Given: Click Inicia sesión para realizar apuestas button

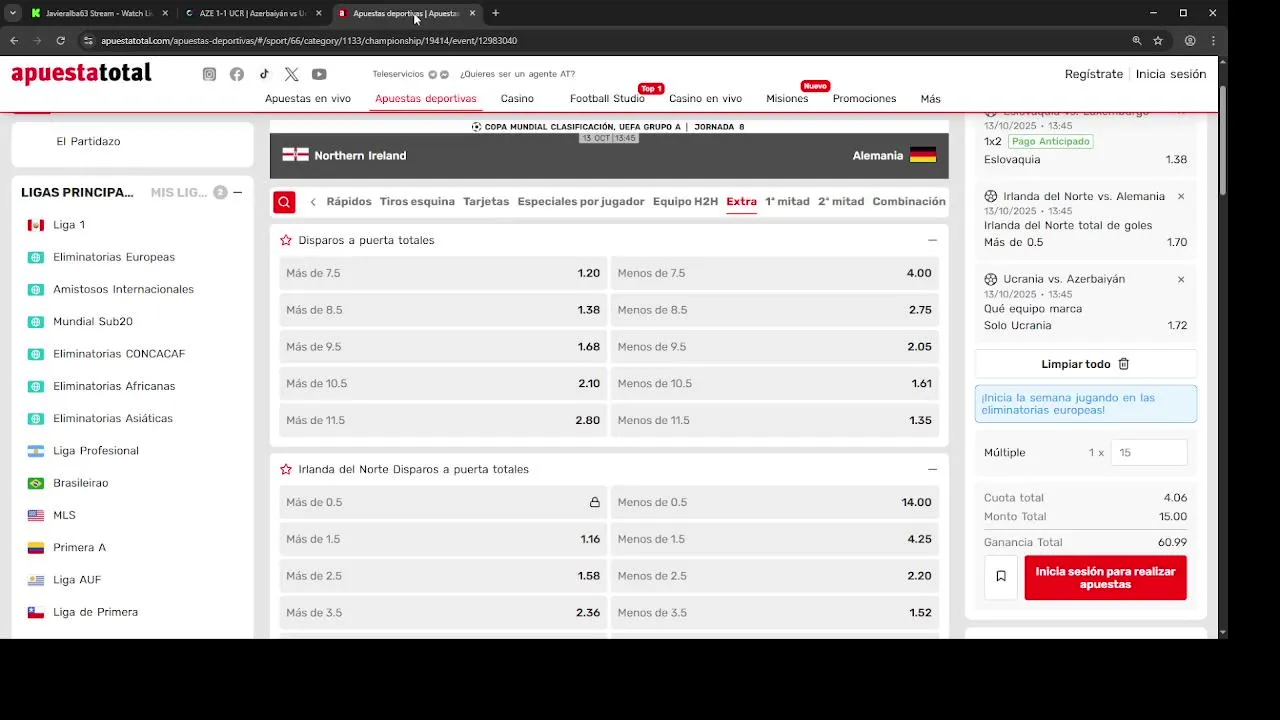Looking at the screenshot, I should point(1105,578).
